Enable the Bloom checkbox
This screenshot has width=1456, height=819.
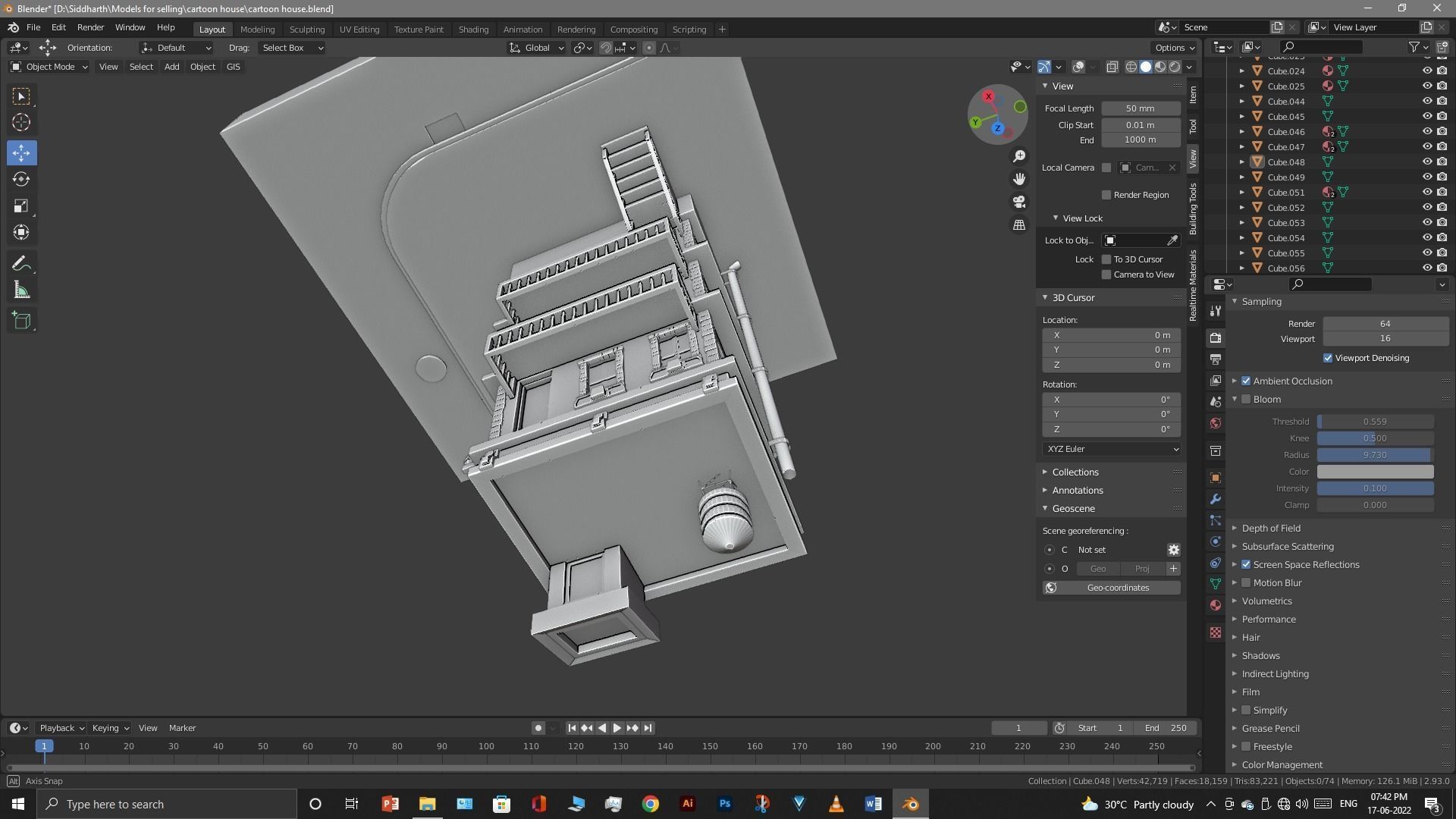point(1246,400)
